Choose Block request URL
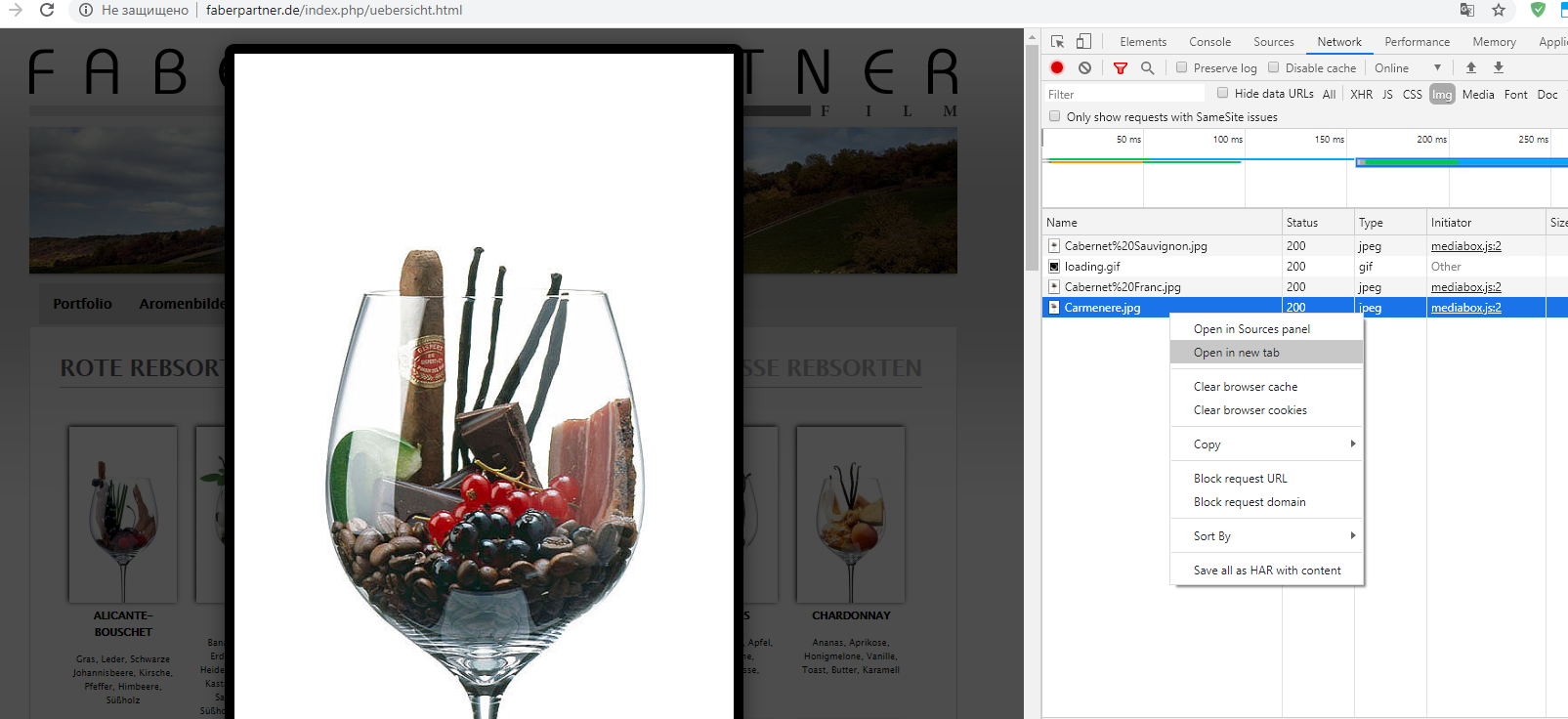1568x719 pixels. pyautogui.click(x=1266, y=479)
